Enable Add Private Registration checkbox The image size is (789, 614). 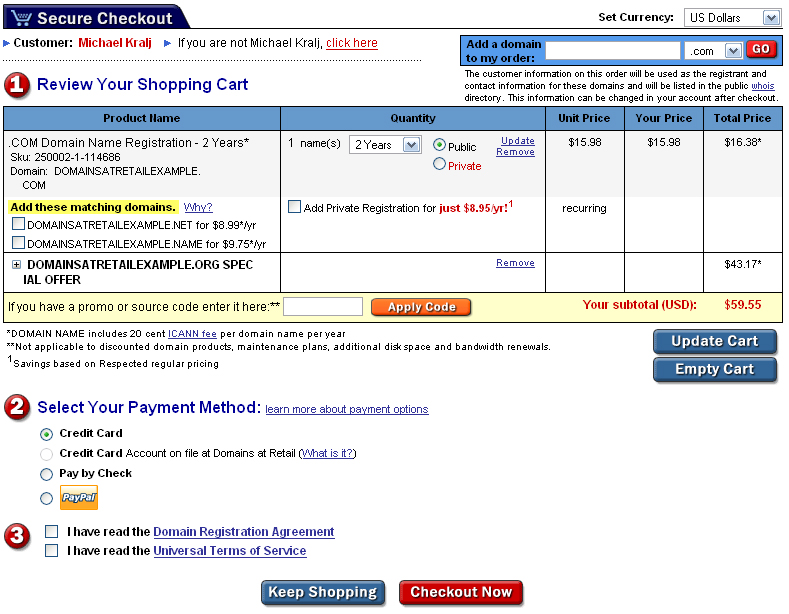point(294,206)
